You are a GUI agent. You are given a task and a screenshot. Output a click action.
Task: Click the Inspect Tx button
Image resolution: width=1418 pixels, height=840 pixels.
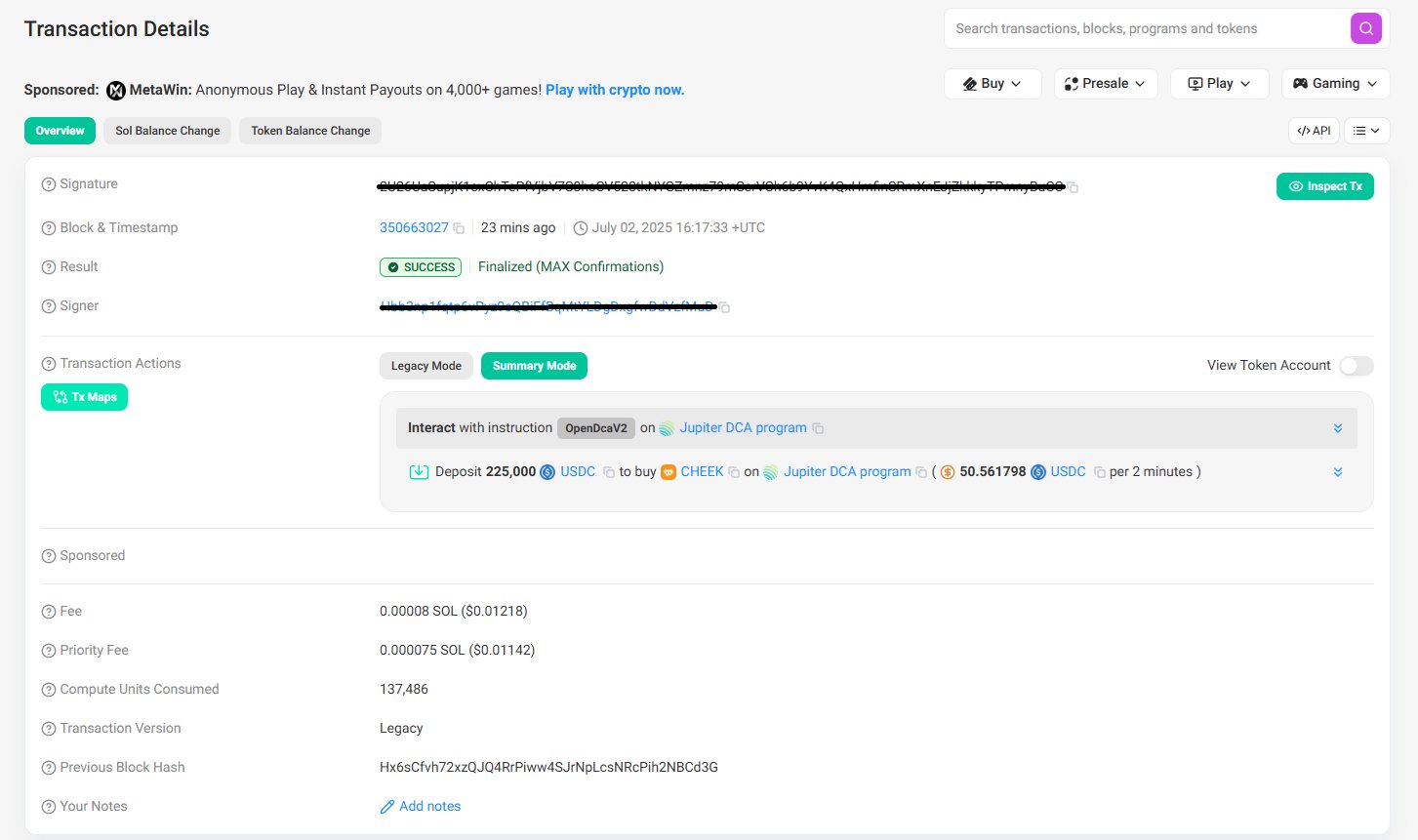(x=1325, y=186)
